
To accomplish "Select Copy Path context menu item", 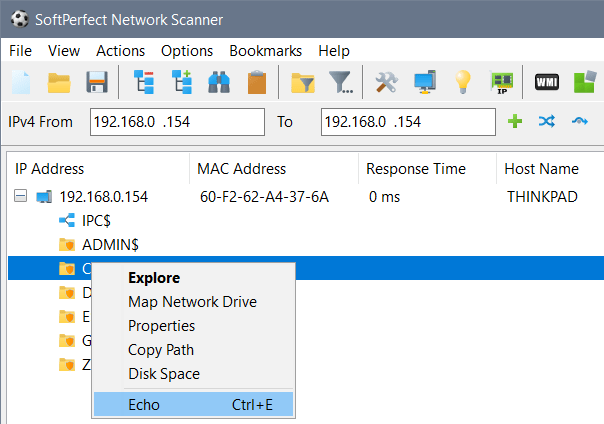I will coord(193,350).
